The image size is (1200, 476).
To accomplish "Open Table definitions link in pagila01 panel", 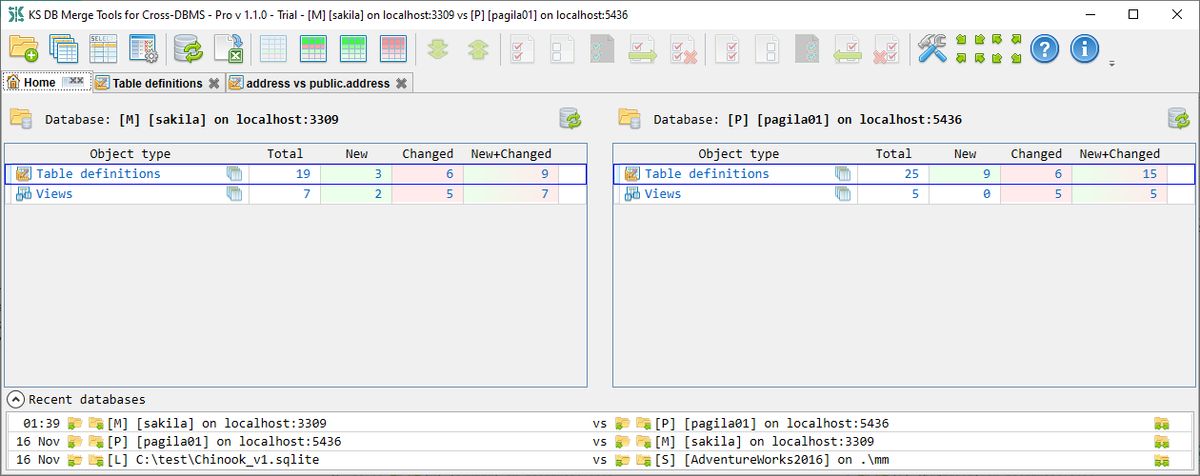I will (707, 174).
